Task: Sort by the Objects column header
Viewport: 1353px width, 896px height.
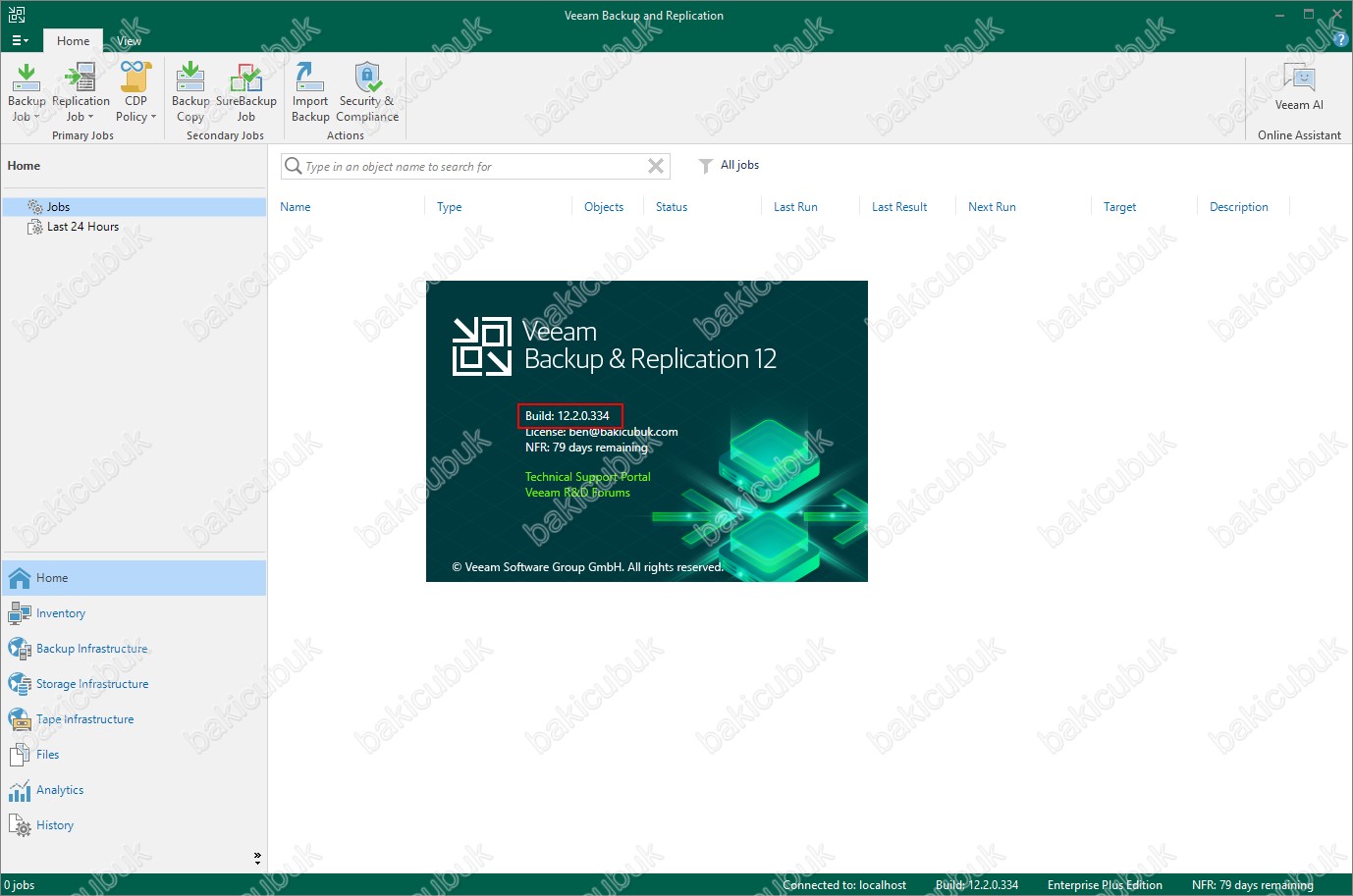Action: [604, 207]
